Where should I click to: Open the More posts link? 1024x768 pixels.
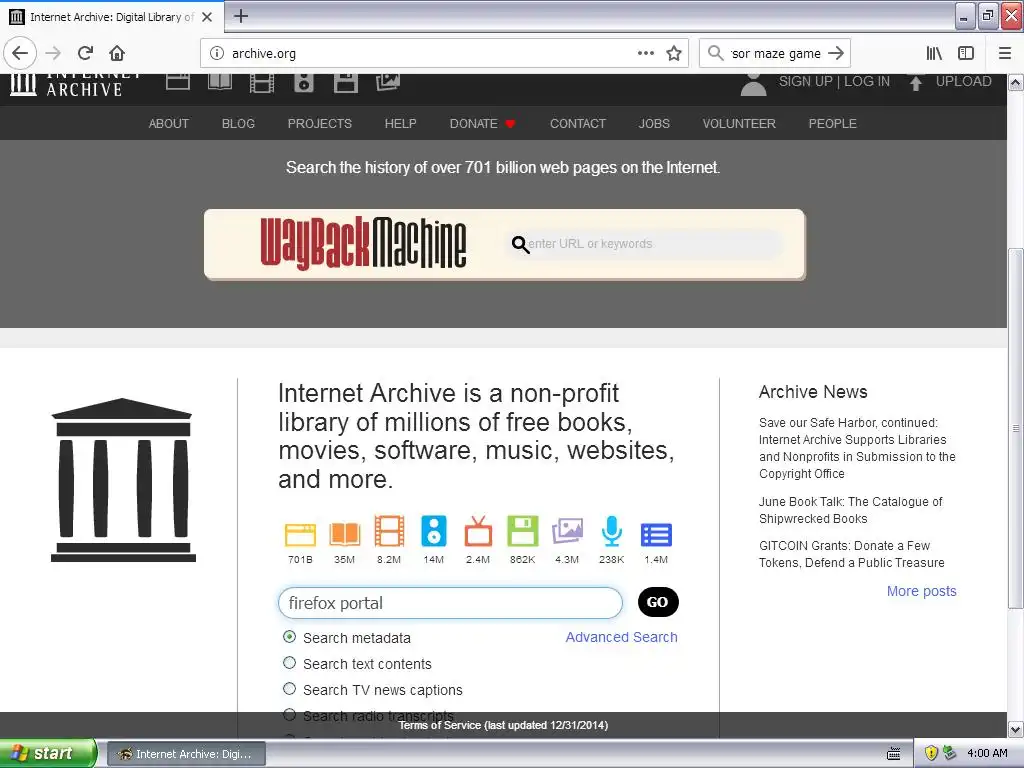[921, 591]
